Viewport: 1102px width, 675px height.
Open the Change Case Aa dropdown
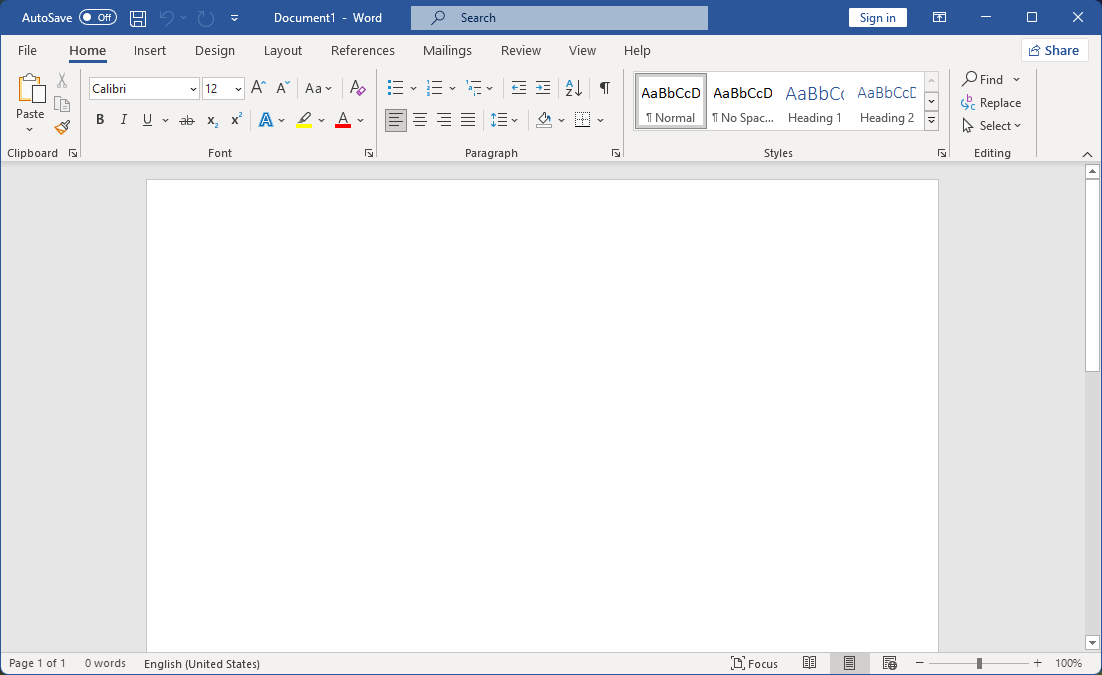[x=318, y=88]
